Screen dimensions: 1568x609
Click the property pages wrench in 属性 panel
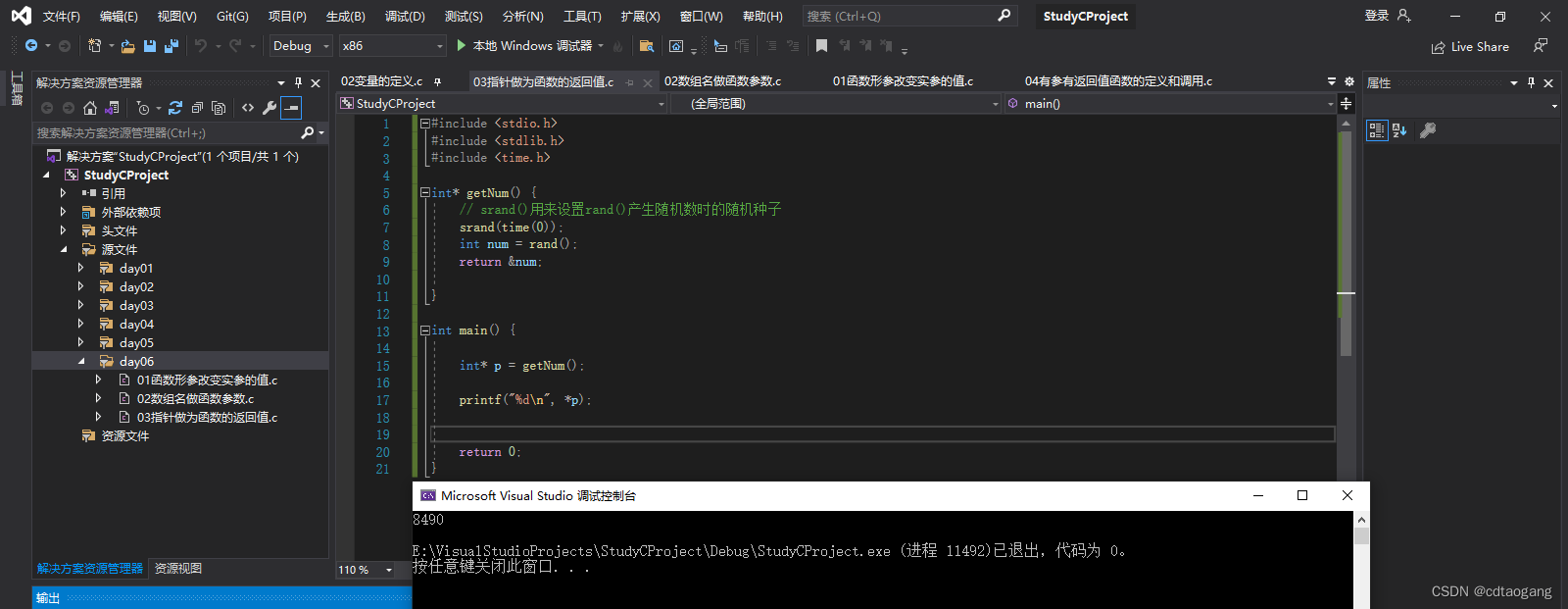(x=1428, y=130)
